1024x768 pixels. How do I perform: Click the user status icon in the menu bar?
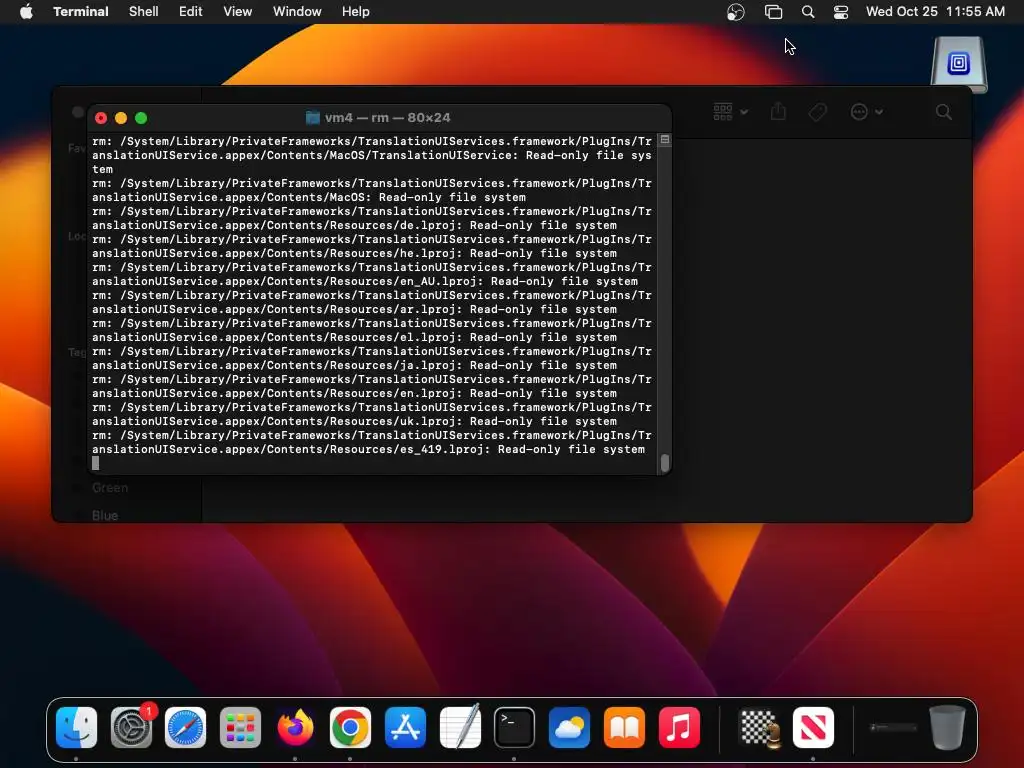click(x=736, y=12)
